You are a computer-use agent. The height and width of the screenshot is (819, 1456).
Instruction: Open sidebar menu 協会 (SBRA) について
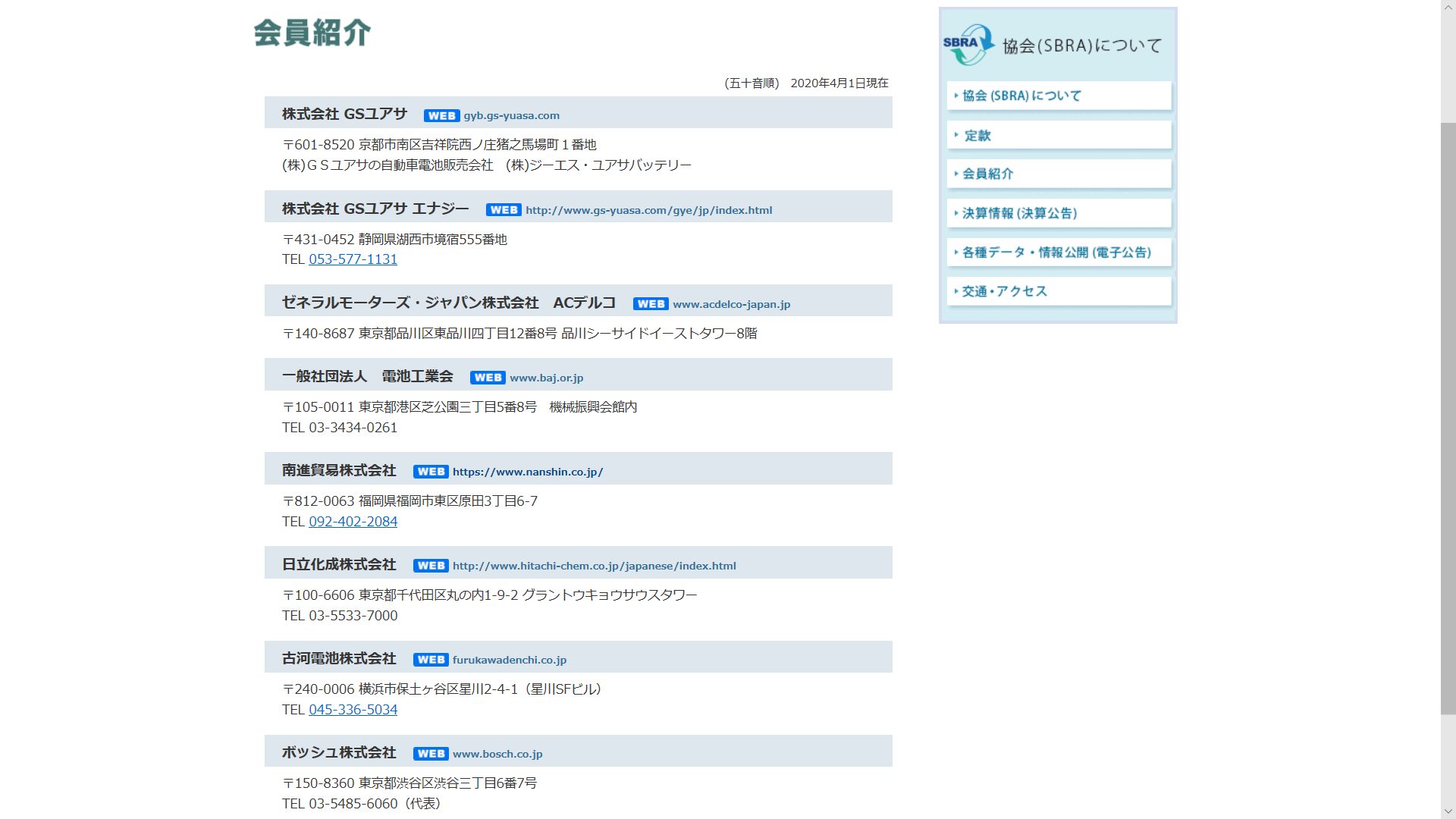click(x=1059, y=96)
